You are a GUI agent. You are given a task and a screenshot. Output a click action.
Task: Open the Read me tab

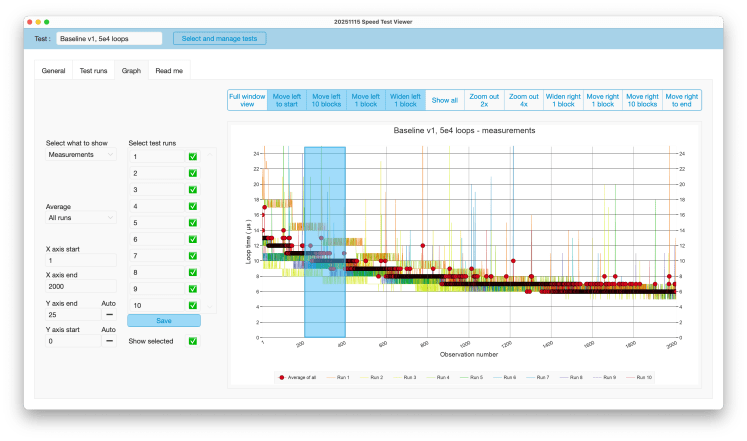[x=169, y=71]
